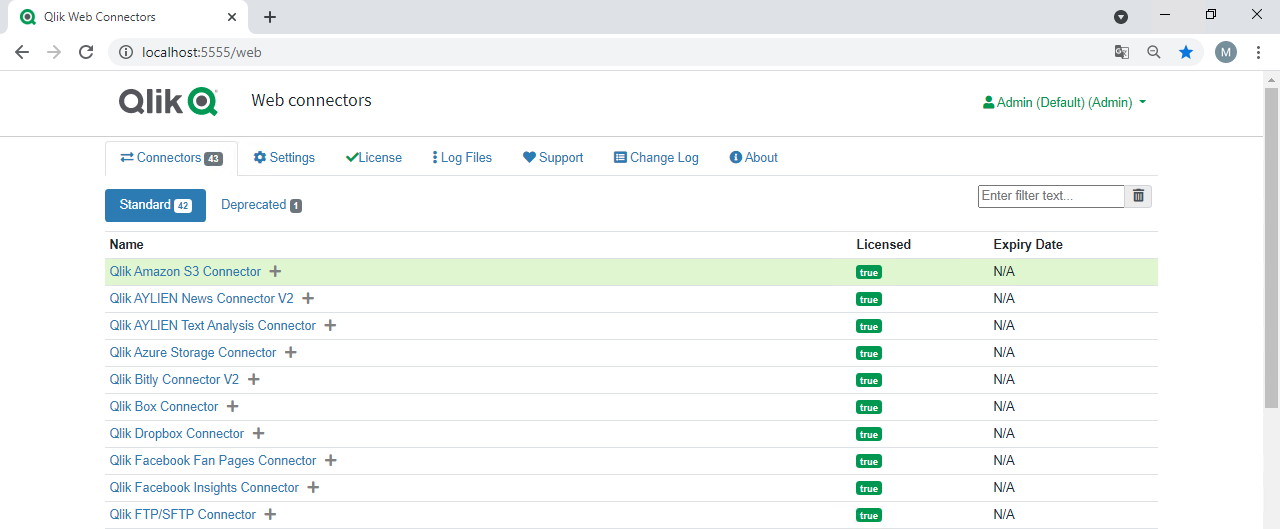Click plus icon next to Facebook Fan Pages Connector
Viewport: 1280px width, 529px height.
(x=331, y=461)
